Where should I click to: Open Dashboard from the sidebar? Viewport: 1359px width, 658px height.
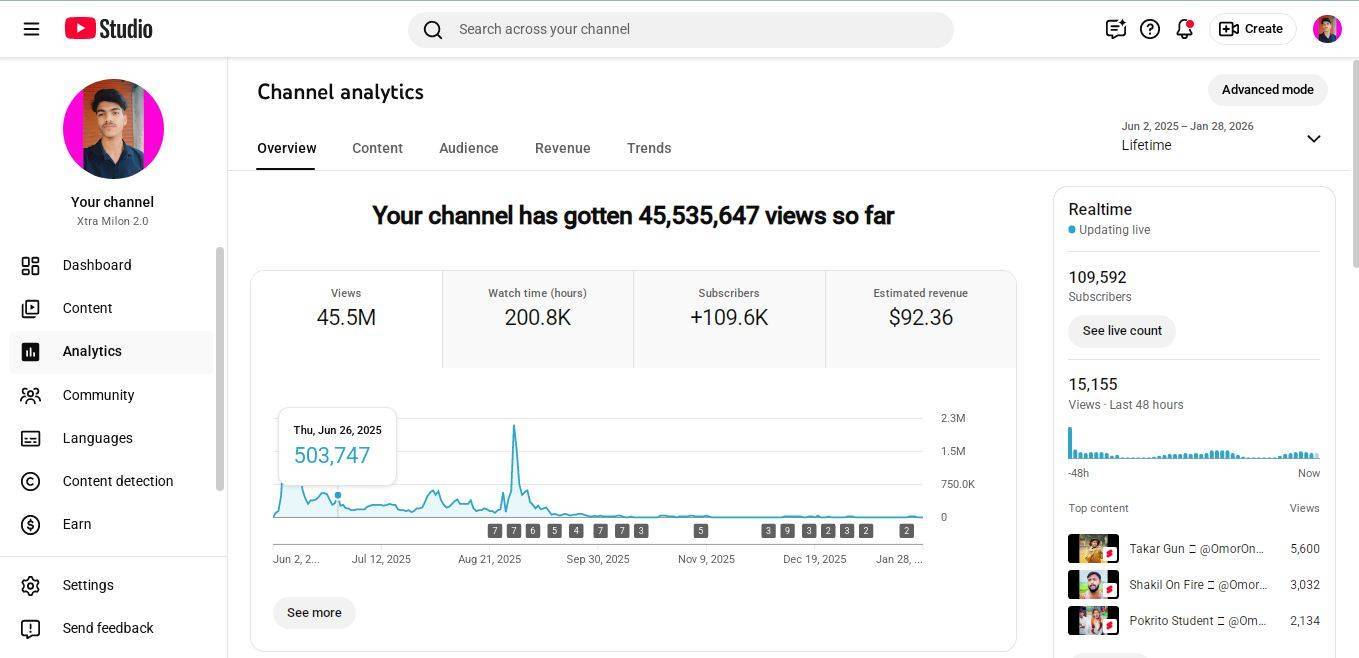[x=96, y=265]
